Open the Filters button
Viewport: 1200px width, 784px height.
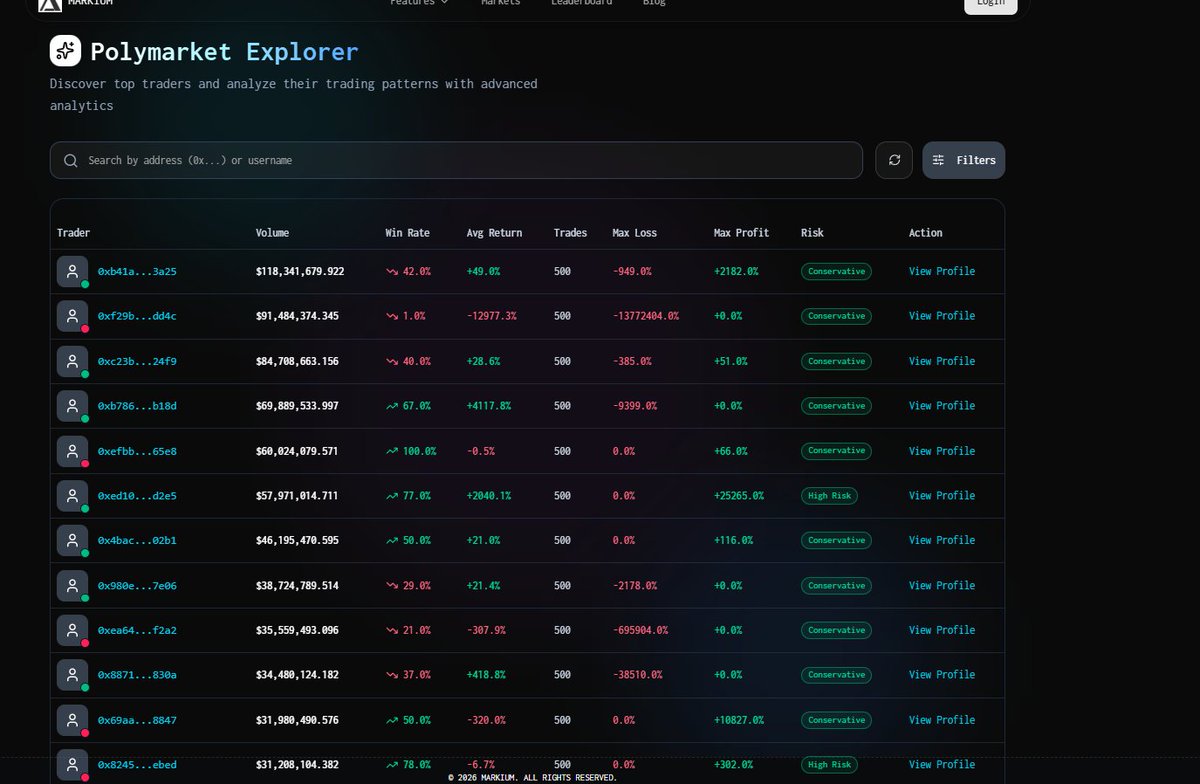pyautogui.click(x=964, y=160)
